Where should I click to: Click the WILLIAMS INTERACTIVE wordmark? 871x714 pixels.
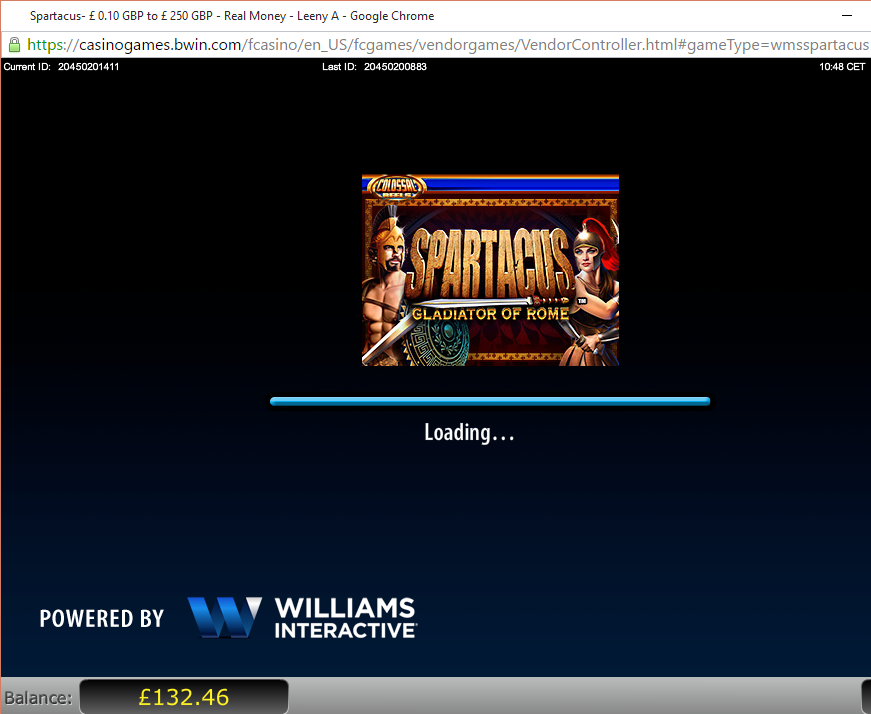[x=345, y=618]
